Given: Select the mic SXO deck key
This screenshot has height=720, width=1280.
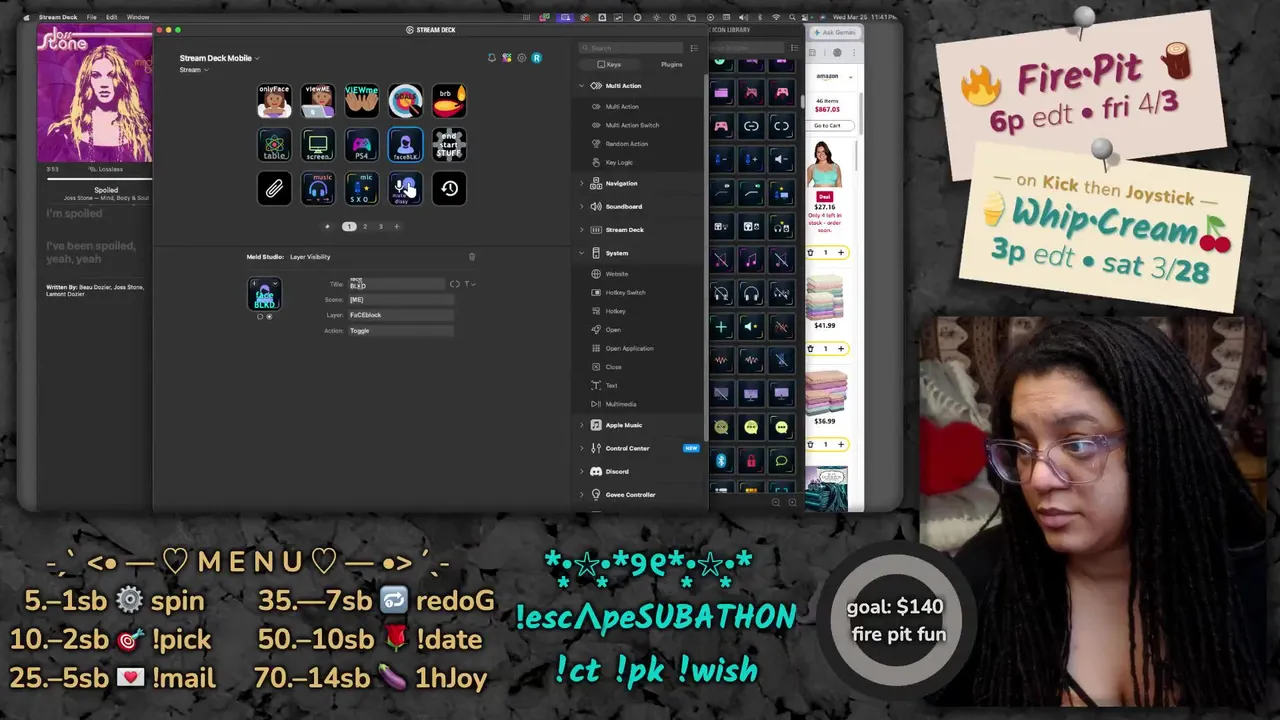Looking at the screenshot, I should tap(362, 189).
